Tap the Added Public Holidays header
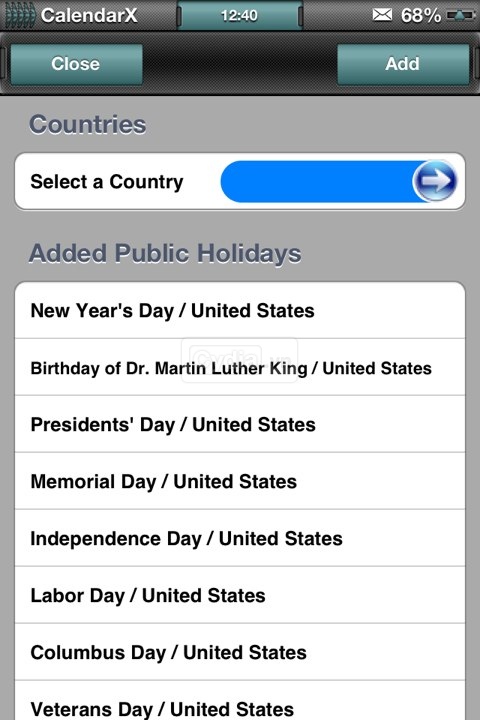The height and width of the screenshot is (720, 480). pyautogui.click(x=165, y=253)
